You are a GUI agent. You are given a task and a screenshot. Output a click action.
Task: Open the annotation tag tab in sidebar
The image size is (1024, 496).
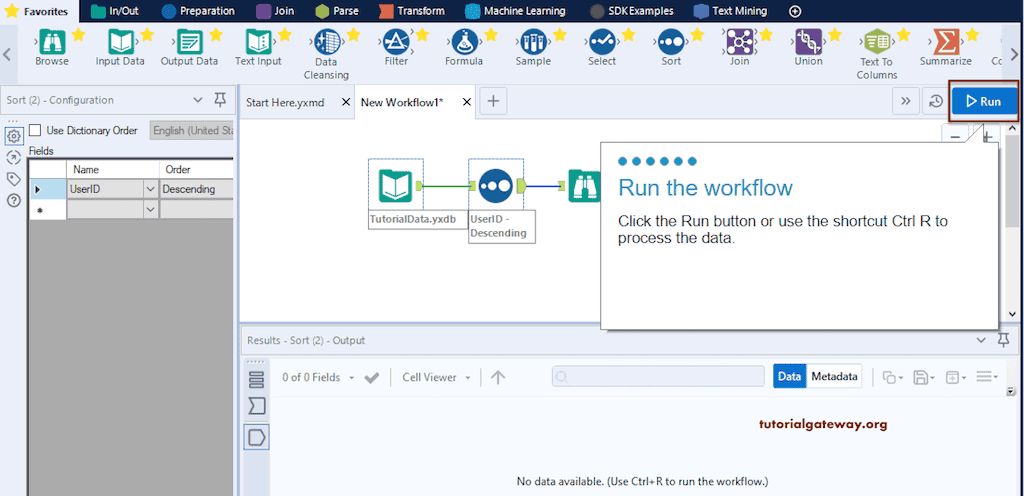[x=13, y=179]
